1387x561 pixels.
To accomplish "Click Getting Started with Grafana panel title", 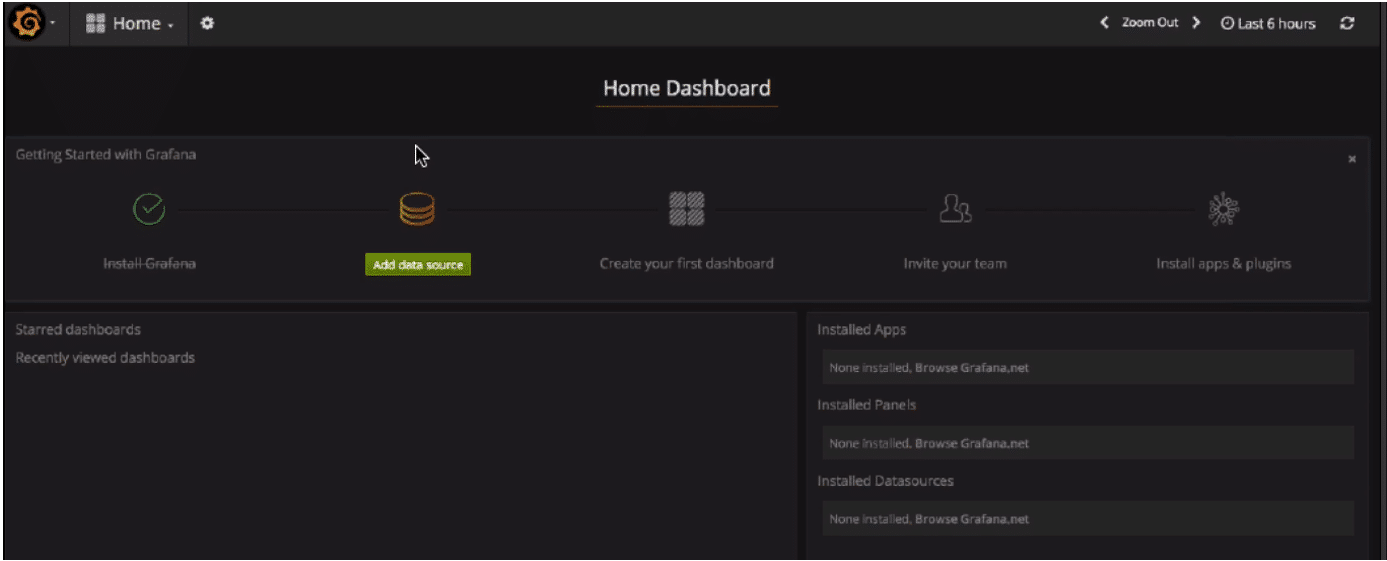I will (106, 155).
